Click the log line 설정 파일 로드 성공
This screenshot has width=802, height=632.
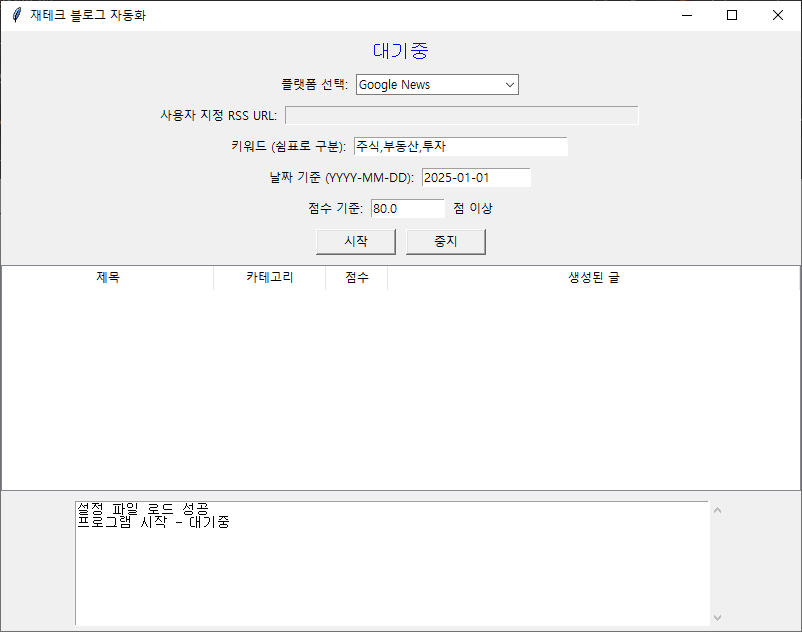(143, 508)
